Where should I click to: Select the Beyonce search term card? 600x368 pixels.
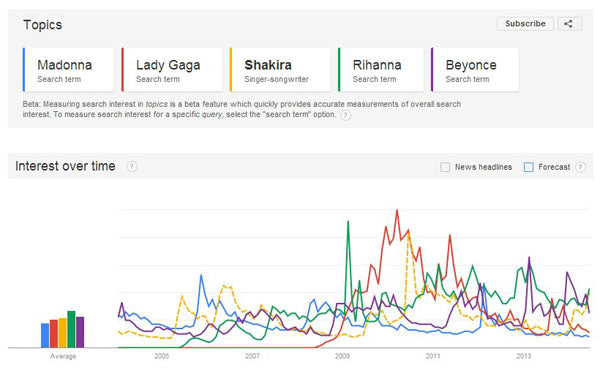click(474, 70)
